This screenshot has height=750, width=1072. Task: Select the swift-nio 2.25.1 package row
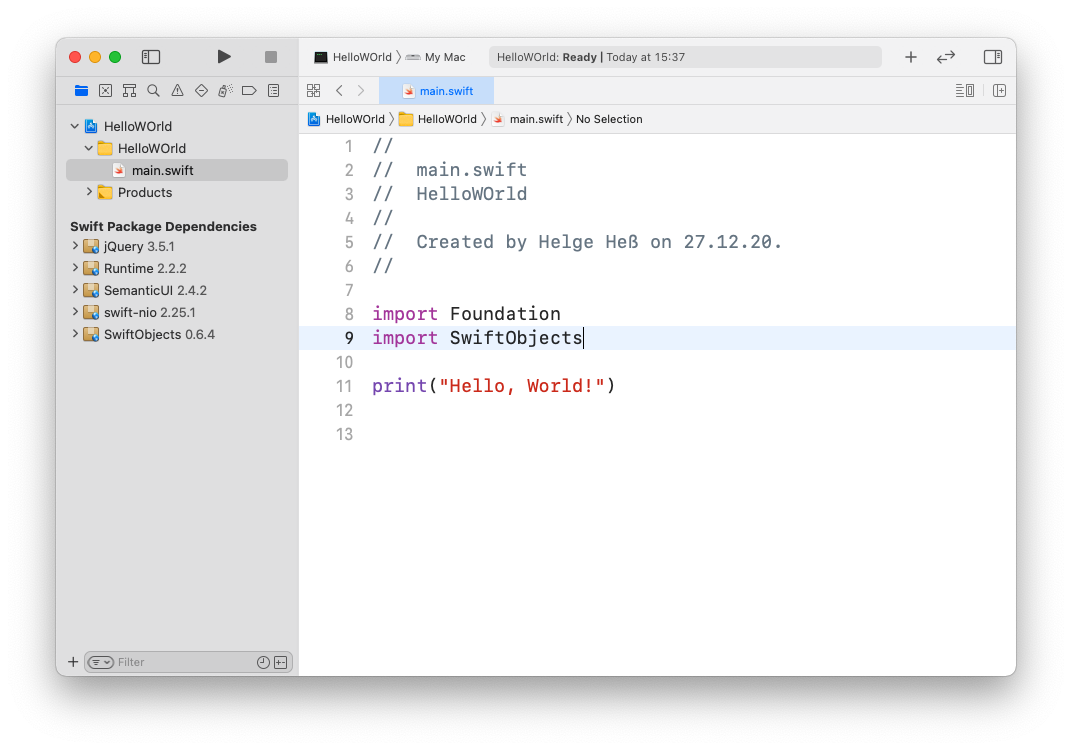pyautogui.click(x=177, y=312)
